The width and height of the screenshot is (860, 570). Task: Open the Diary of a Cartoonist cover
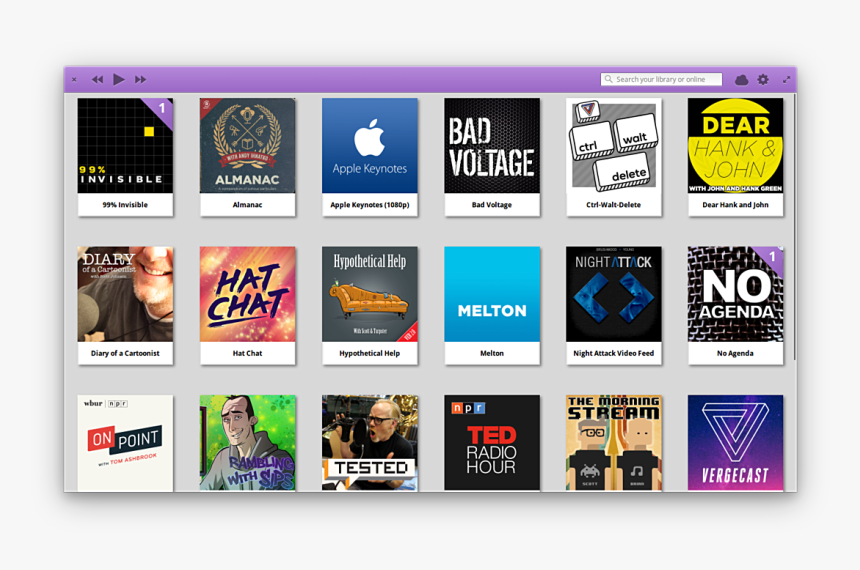pos(125,294)
